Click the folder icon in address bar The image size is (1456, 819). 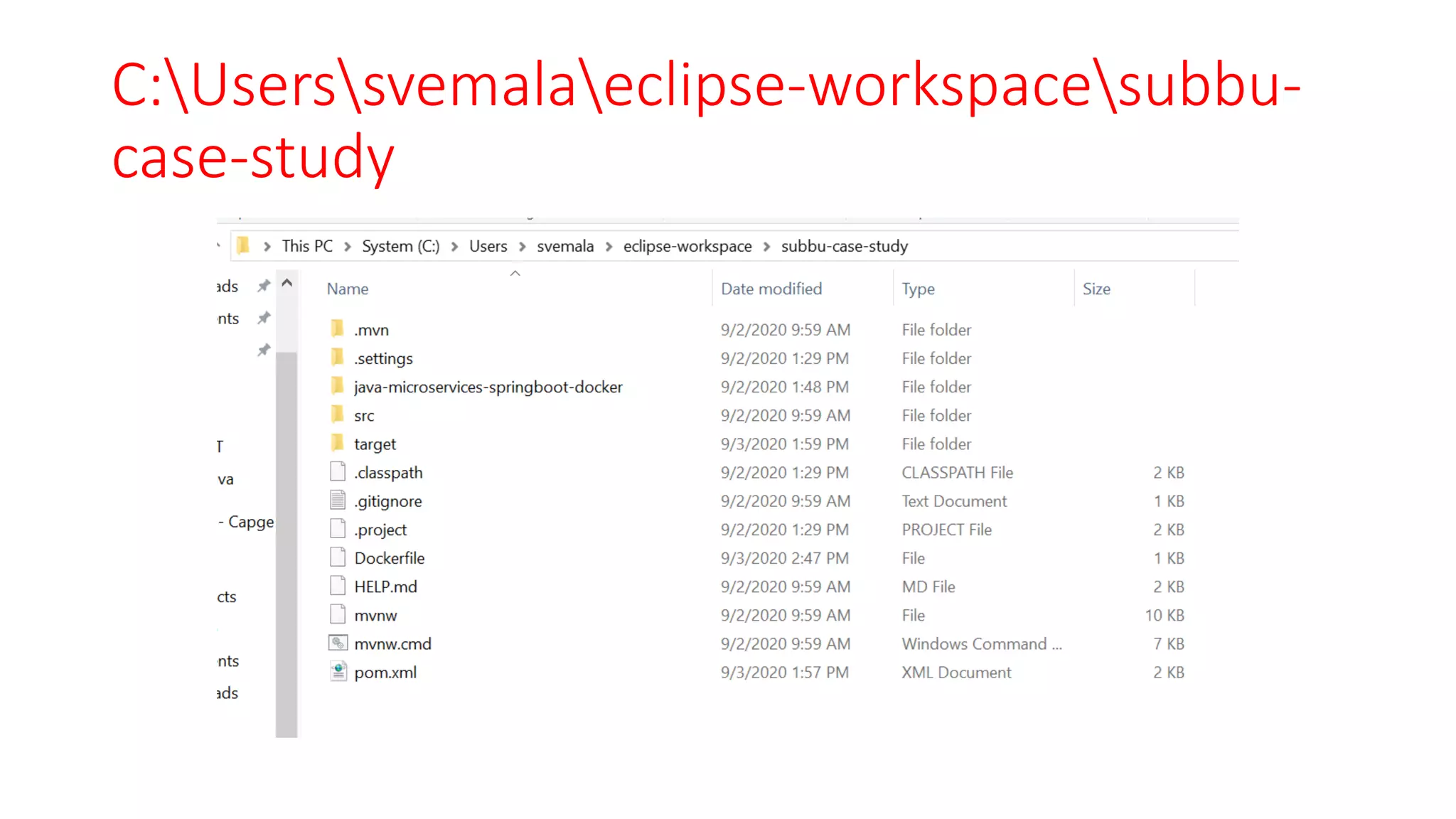click(243, 245)
